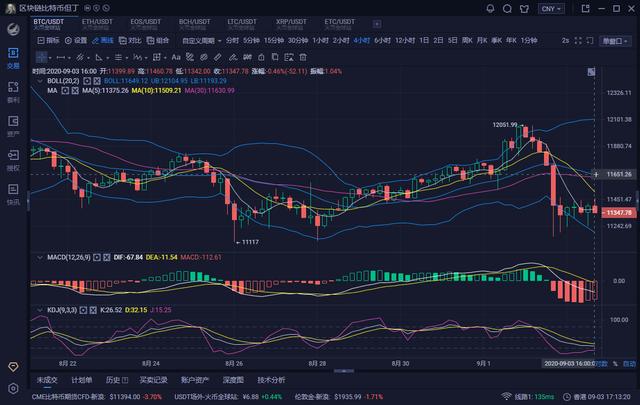Switch to the XRP/USDT tab
The image size is (640, 405).
pyautogui.click(x=291, y=24)
